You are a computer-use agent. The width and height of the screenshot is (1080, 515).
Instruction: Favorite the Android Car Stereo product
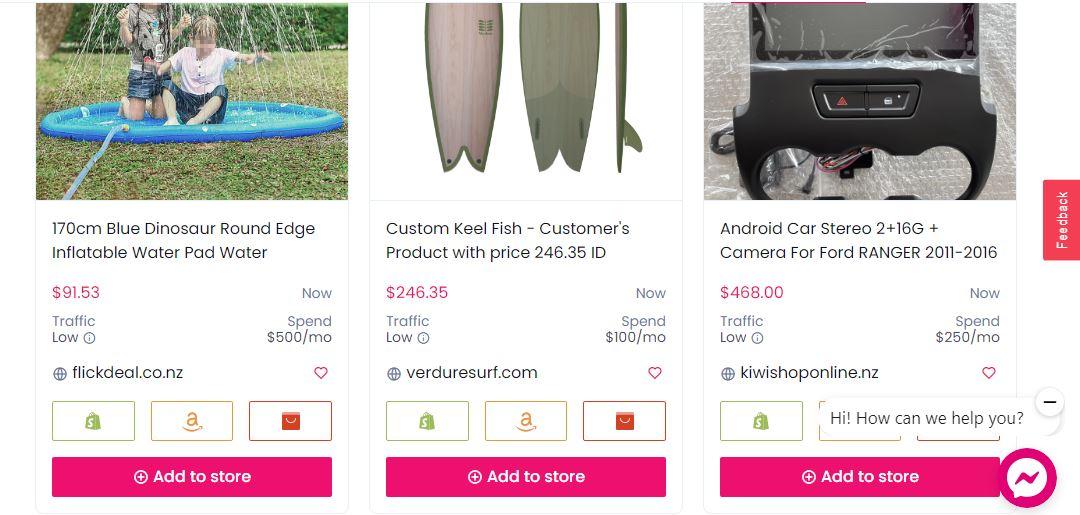click(x=989, y=372)
